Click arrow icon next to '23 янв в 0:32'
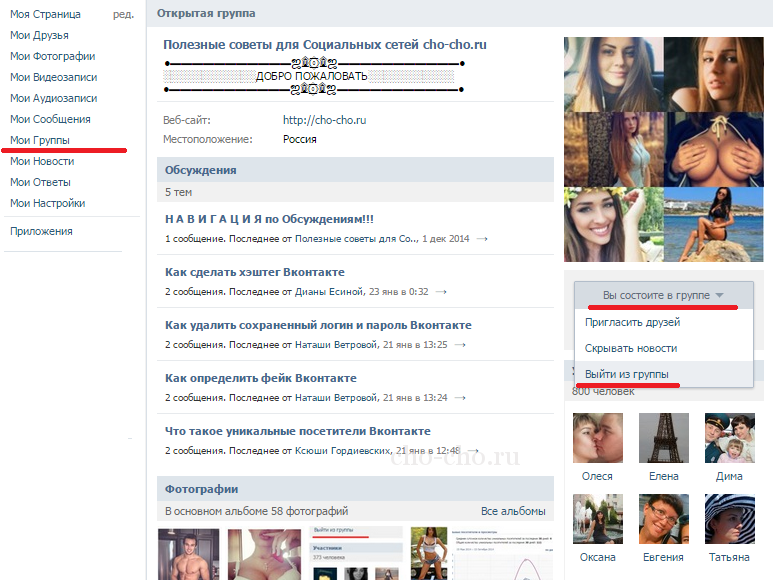This screenshot has height=580, width=773. click(441, 292)
